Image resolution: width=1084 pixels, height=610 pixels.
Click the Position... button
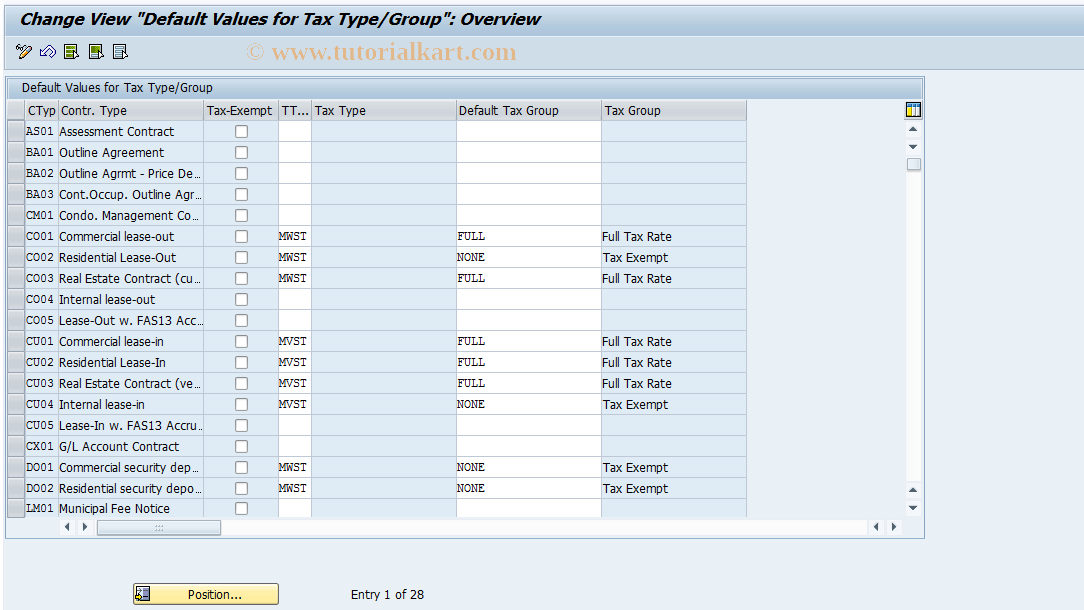pos(206,594)
